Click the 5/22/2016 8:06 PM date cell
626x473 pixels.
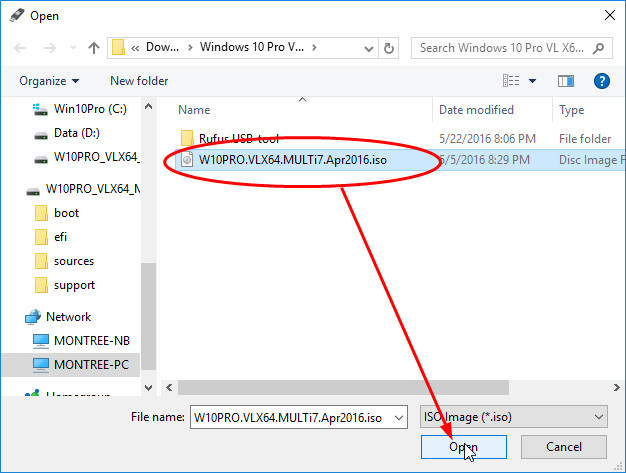coord(487,139)
